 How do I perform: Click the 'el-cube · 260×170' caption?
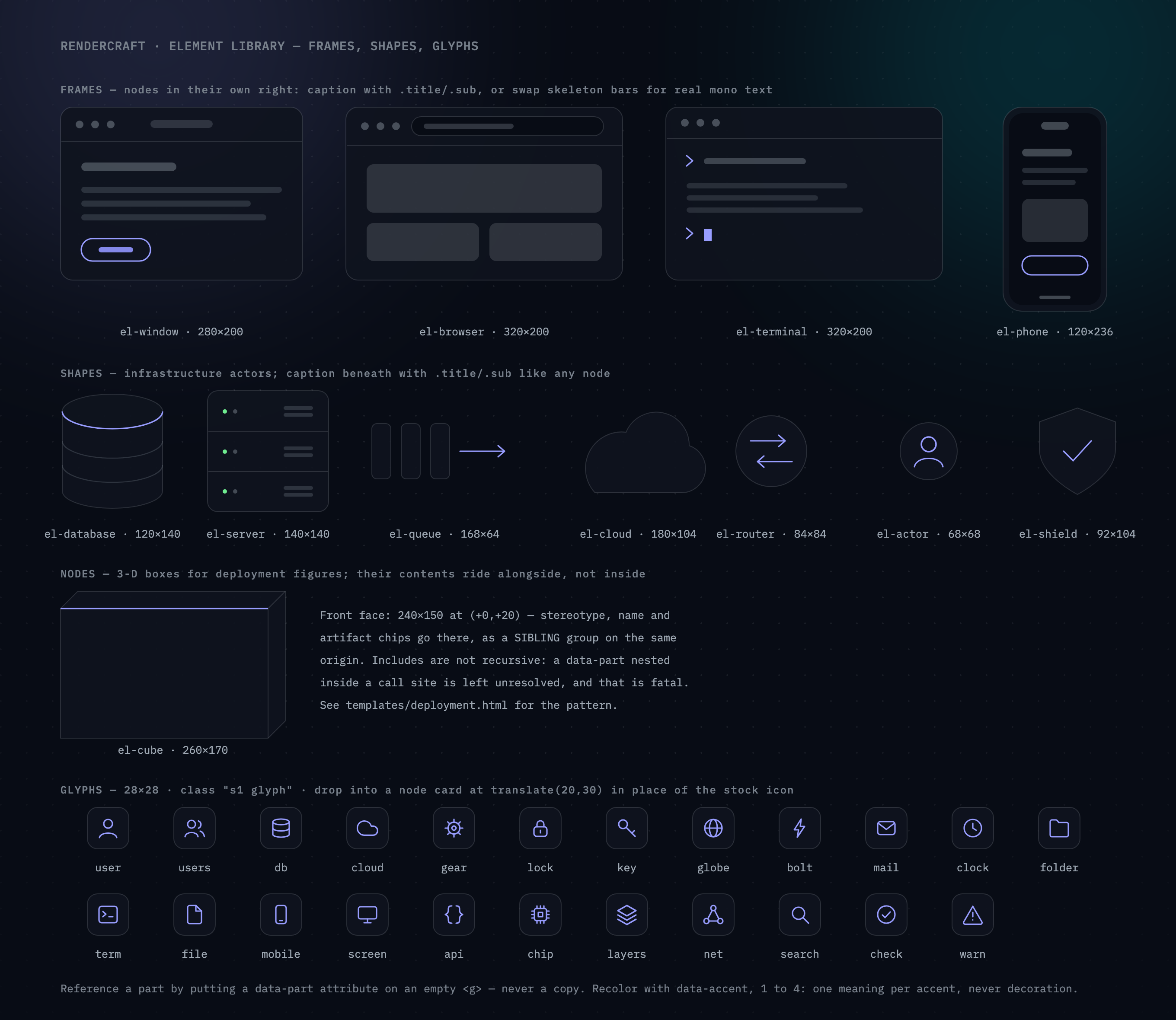173,750
